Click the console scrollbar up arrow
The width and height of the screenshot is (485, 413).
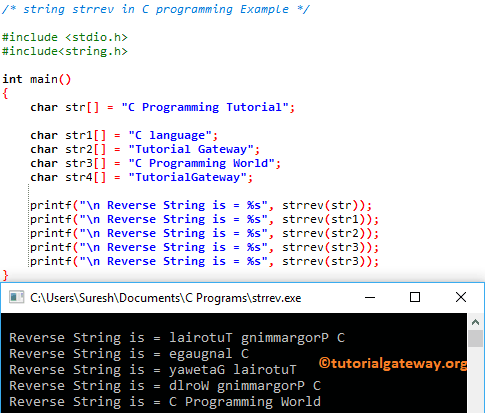pyautogui.click(x=475, y=322)
